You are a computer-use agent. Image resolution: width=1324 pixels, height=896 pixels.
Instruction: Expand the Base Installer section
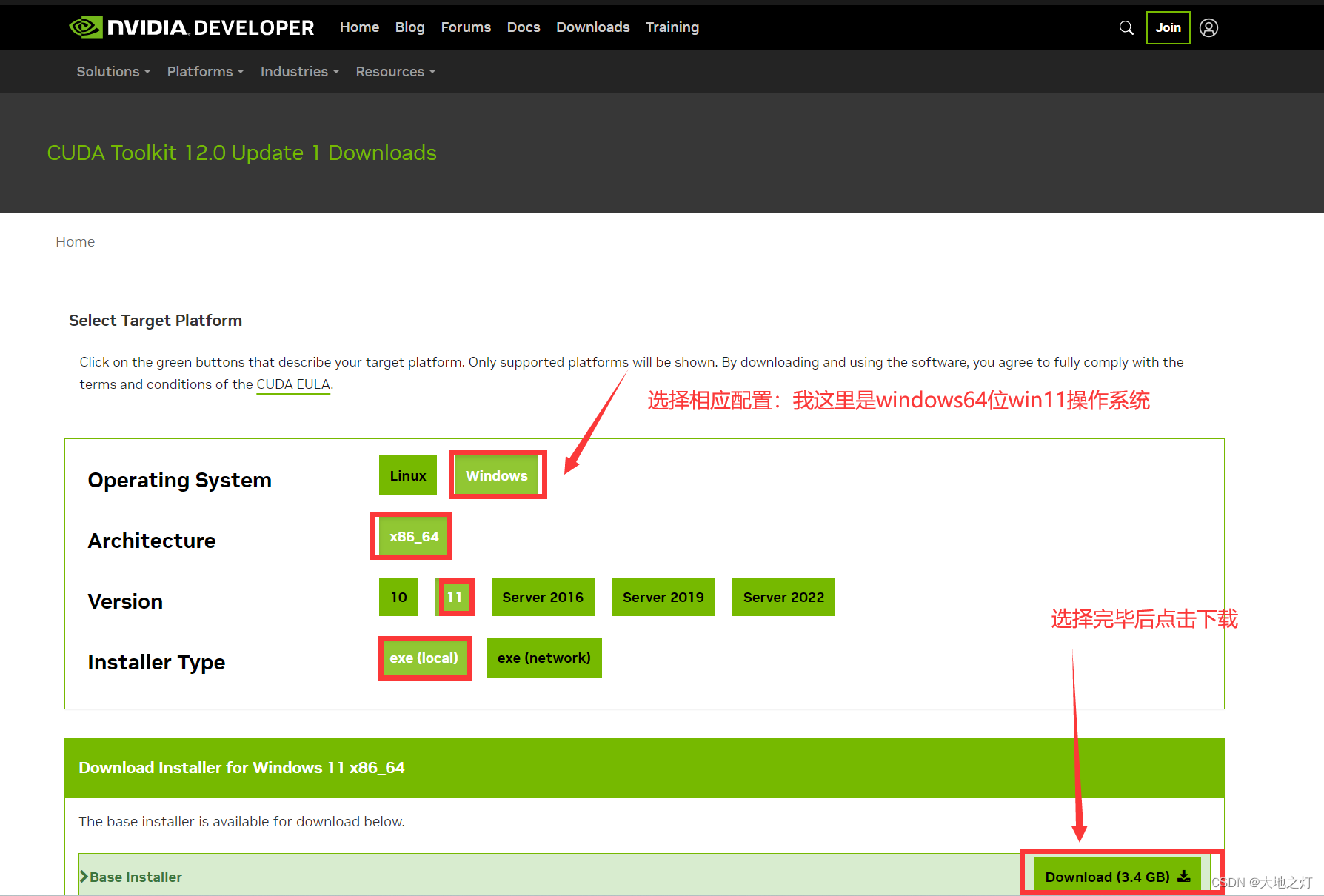pos(131,877)
